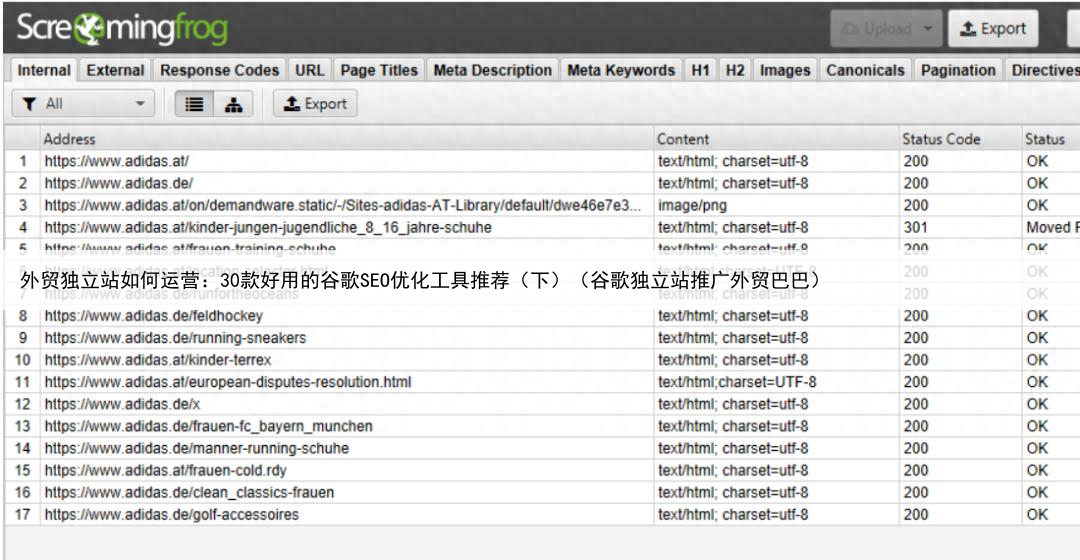
Task: Switch to tree structure view icon
Action: pos(232,104)
